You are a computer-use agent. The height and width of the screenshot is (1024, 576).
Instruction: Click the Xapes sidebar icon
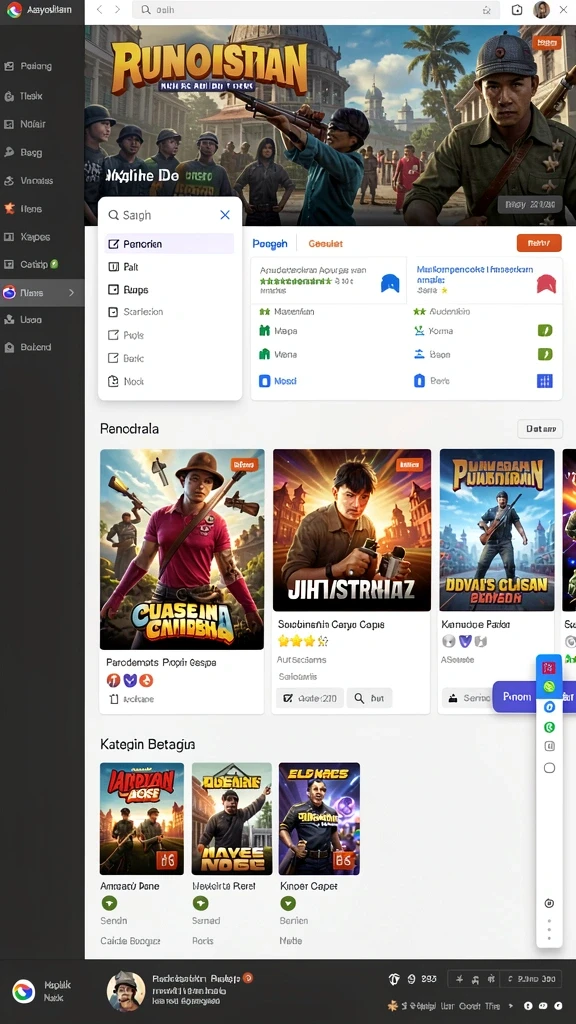[x=9, y=237]
